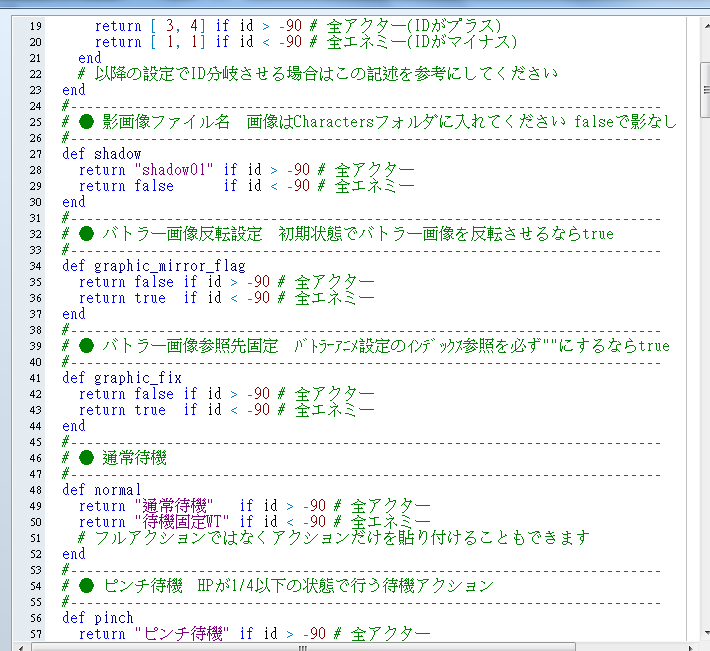Click the vertical scrollbar down arrow
This screenshot has width=710, height=651.
[707, 633]
